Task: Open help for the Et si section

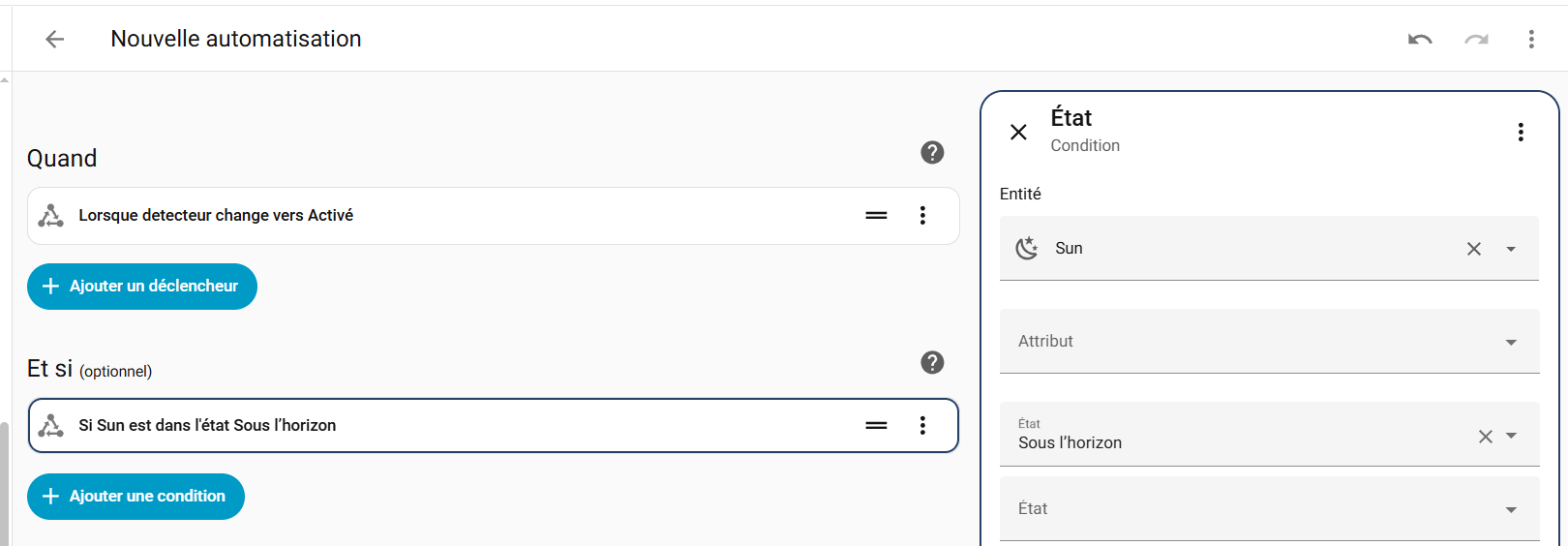Action: 932,362
